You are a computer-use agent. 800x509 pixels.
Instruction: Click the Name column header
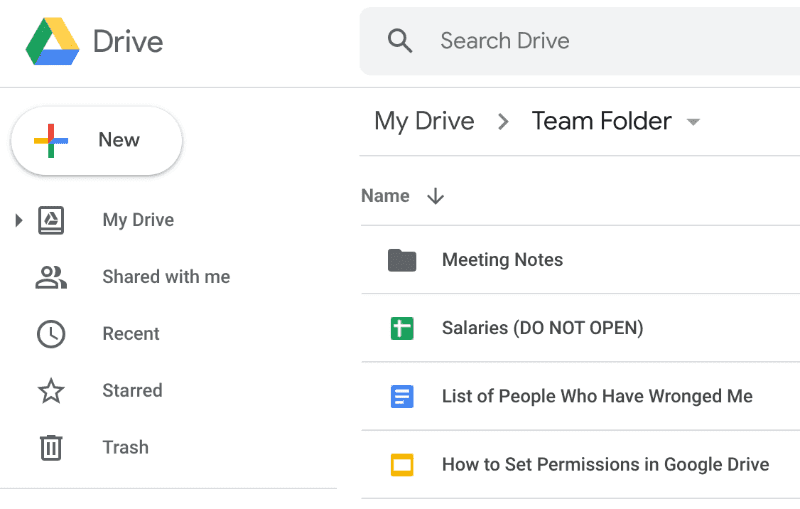coord(385,196)
